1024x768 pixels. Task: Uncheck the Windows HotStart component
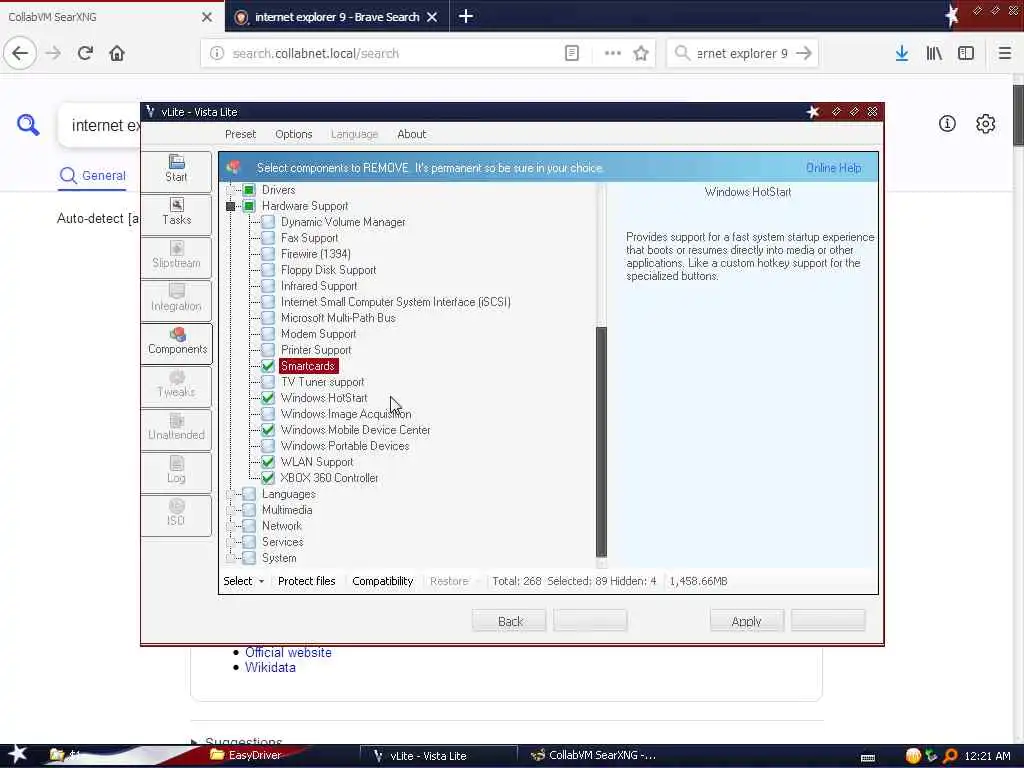coord(268,398)
